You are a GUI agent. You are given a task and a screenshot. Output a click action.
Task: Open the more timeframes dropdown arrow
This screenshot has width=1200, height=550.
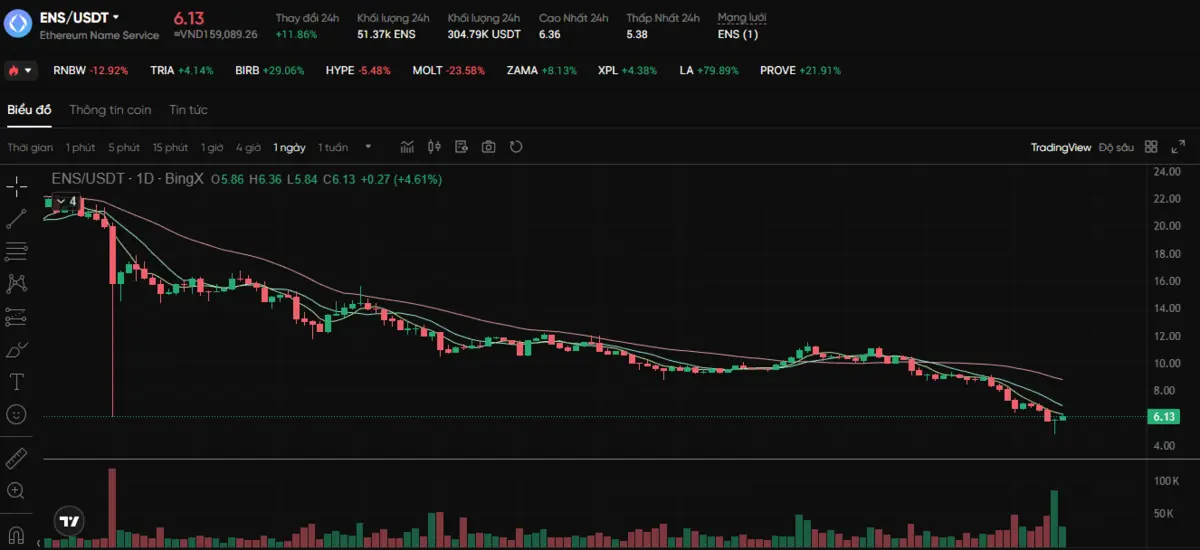click(368, 147)
